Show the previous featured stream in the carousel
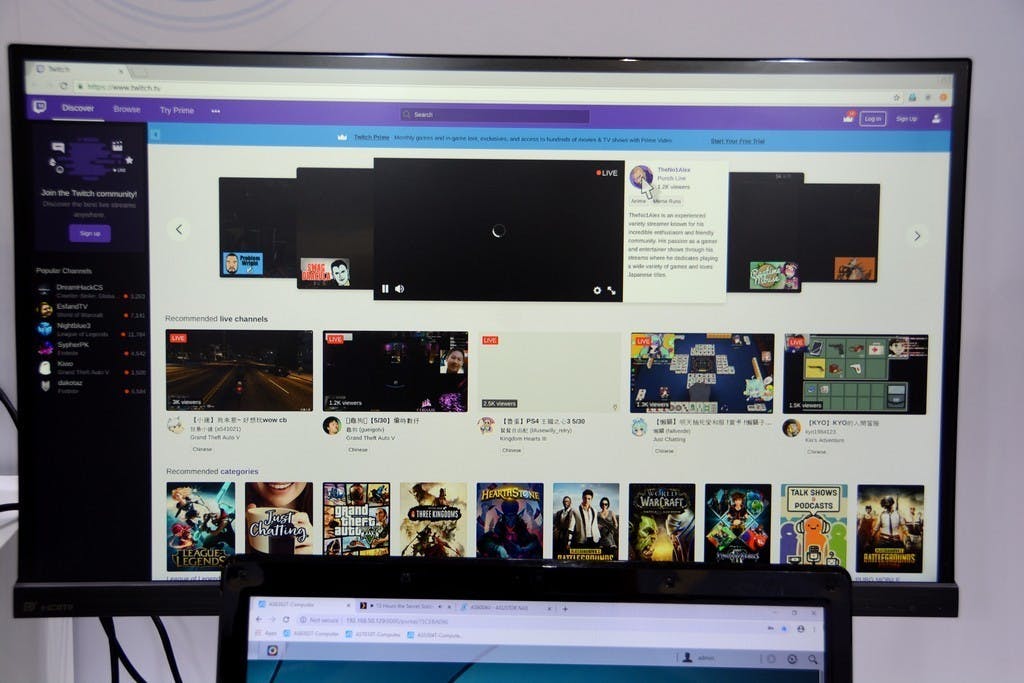Viewport: 1024px width, 683px height. (x=180, y=229)
